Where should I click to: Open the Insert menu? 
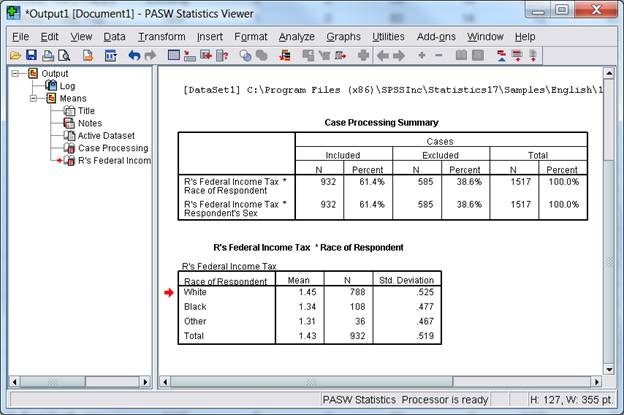click(210, 37)
